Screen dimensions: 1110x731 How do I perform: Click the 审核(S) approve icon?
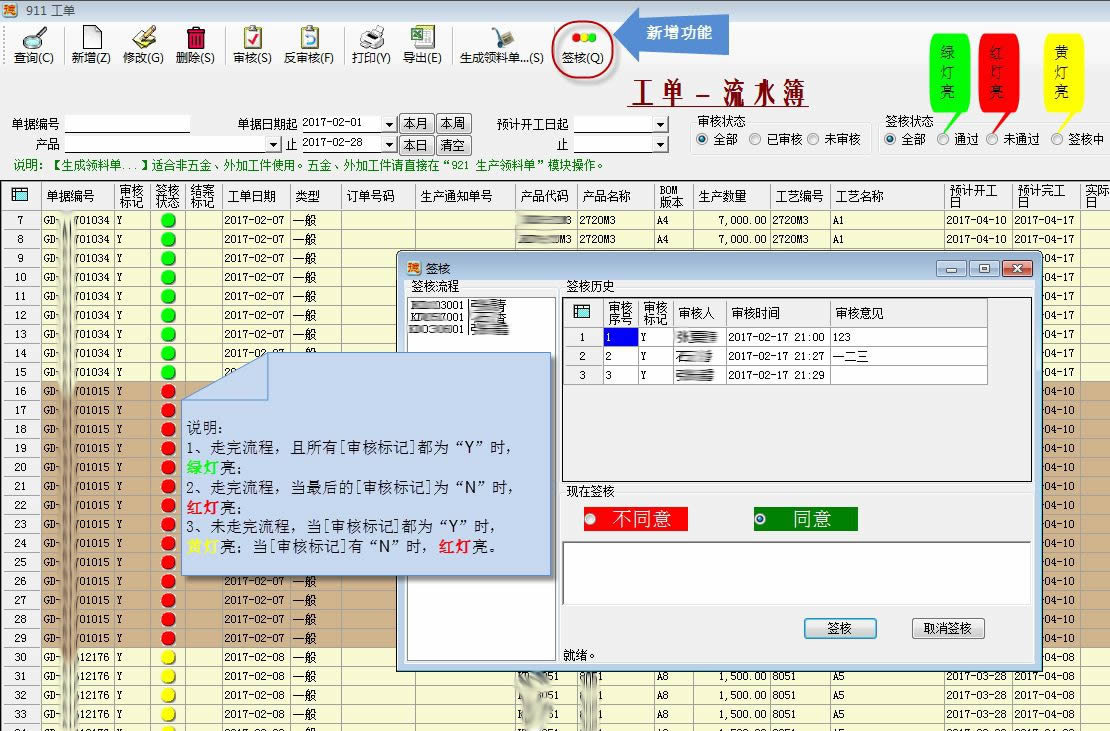coord(252,40)
